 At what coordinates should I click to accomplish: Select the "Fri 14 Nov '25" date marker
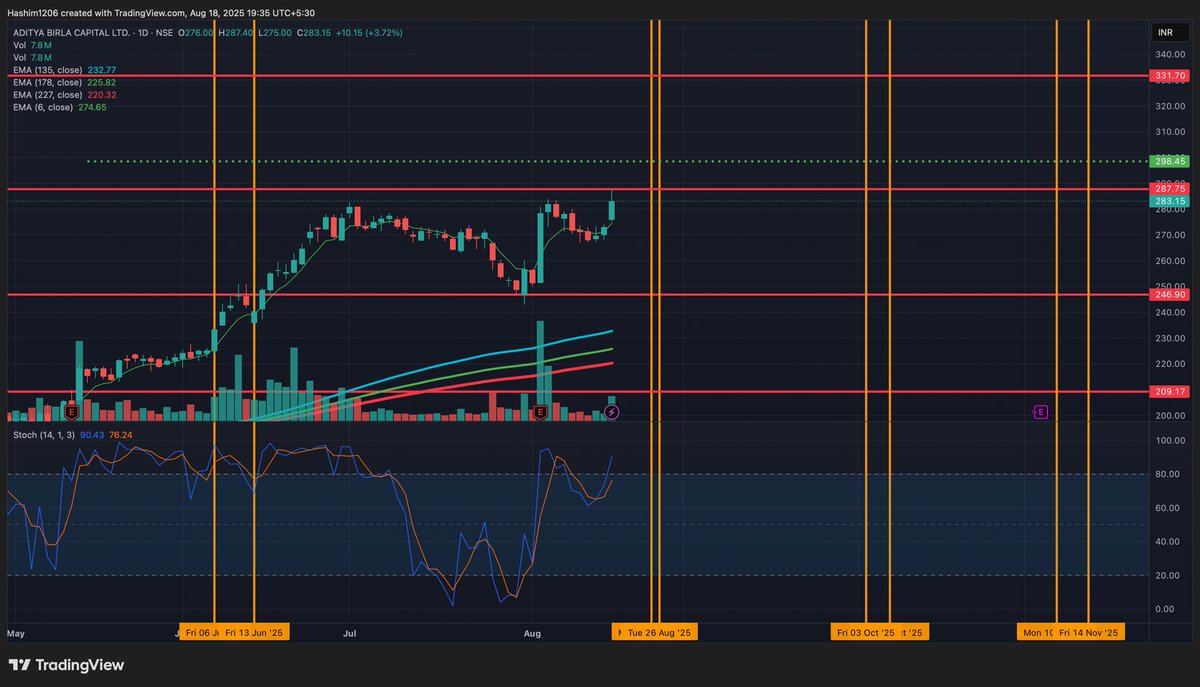pyautogui.click(x=1089, y=631)
